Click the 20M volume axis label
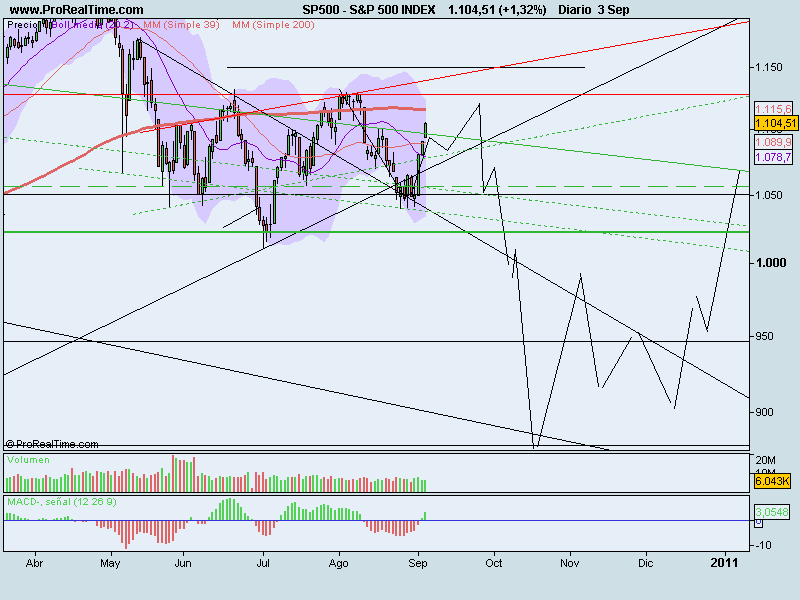 765,460
